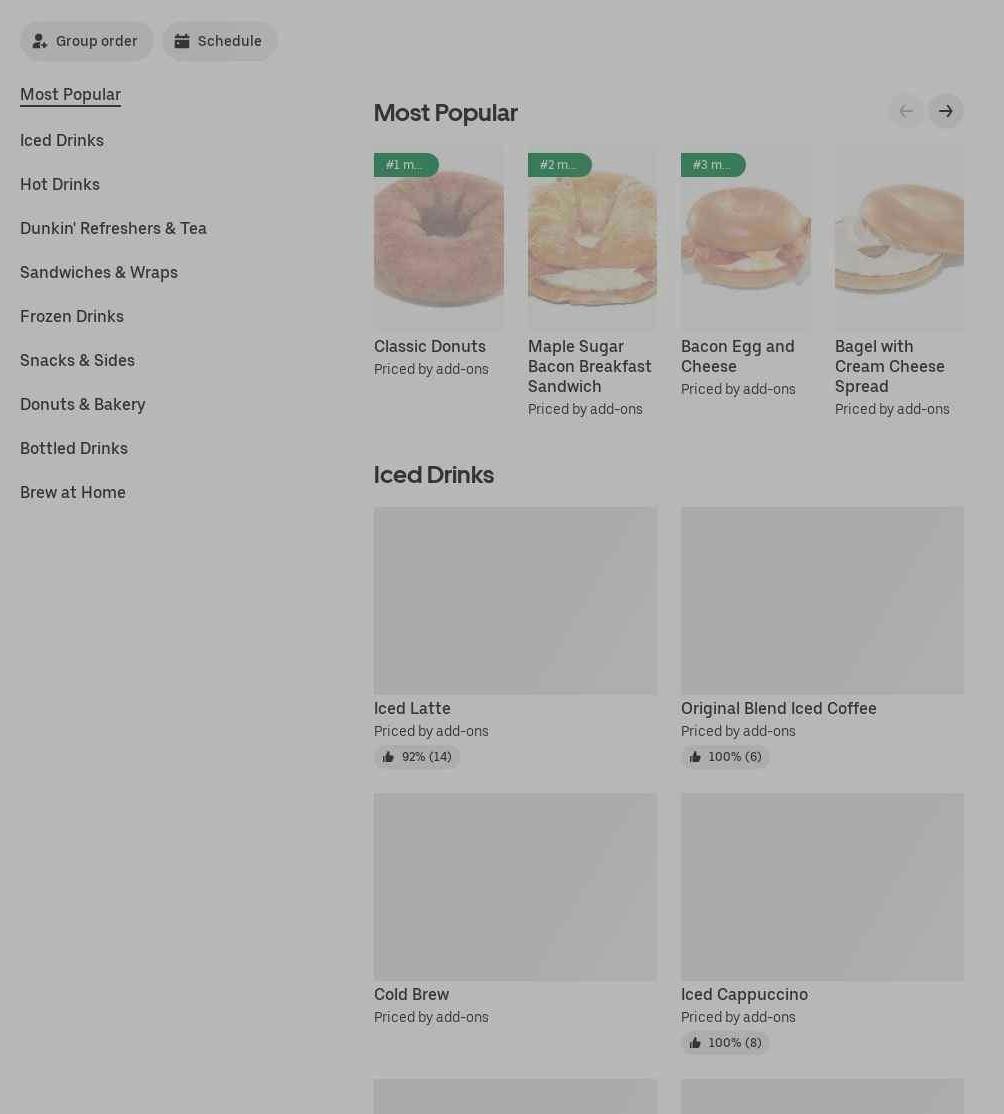Click the #3 most liked badge
This screenshot has height=1114, width=1004.
click(x=713, y=165)
